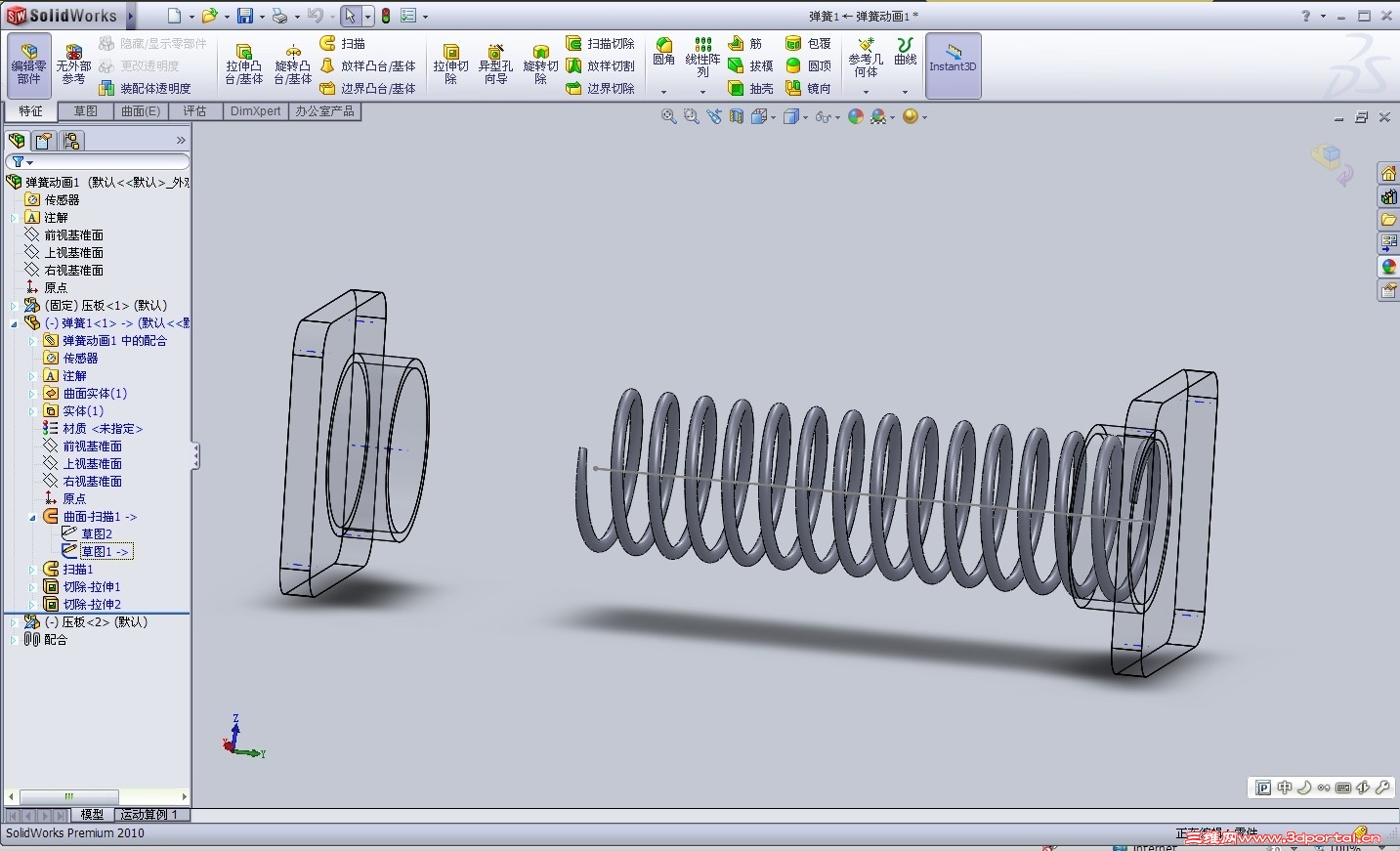Click the 筋 rib tool
The image size is (1400, 851).
click(745, 43)
